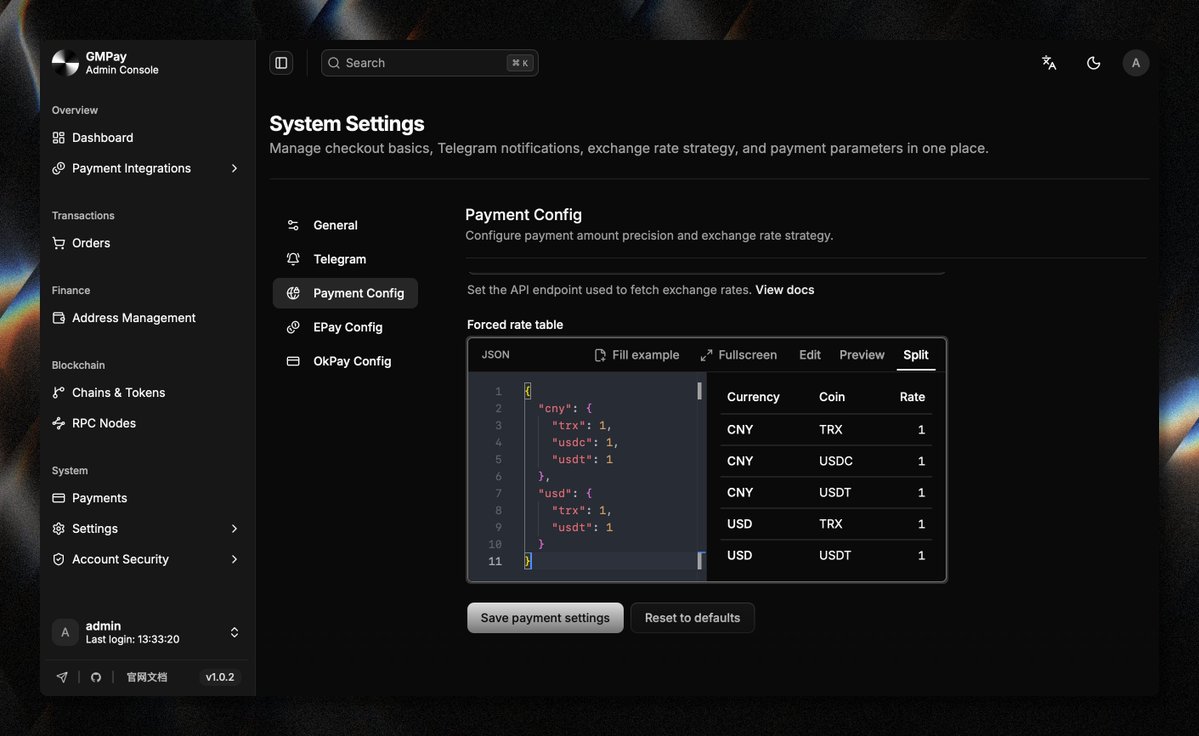Click the Payment Integrations link icon
Viewport: 1199px width, 736px height.
[58, 168]
